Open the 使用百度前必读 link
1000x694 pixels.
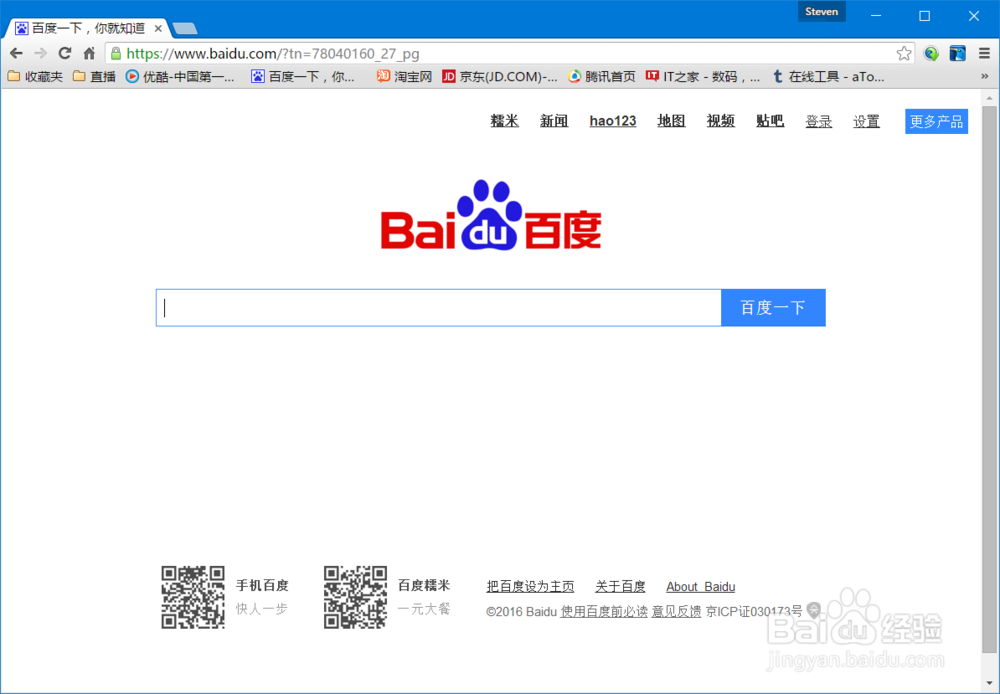(604, 611)
